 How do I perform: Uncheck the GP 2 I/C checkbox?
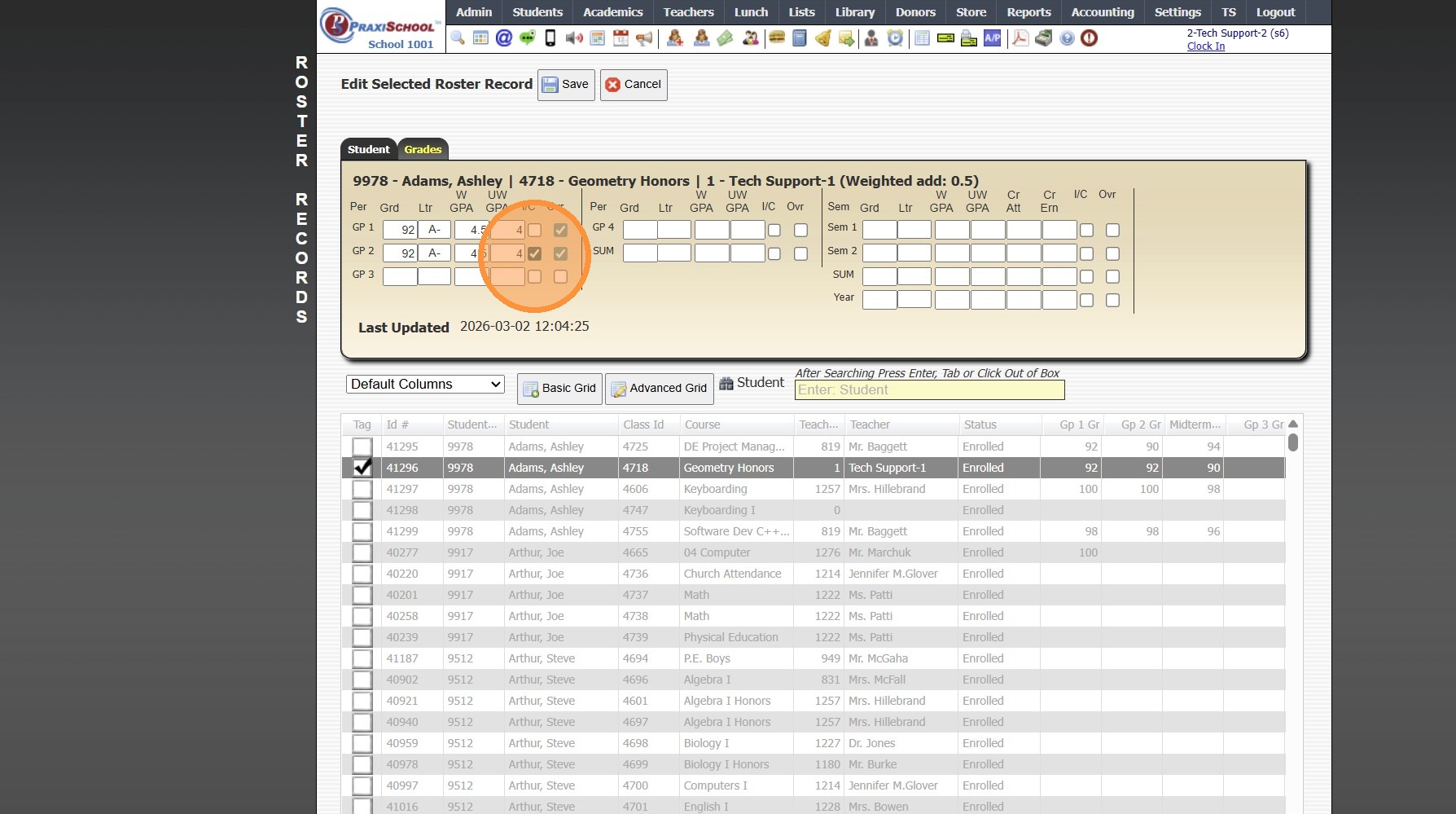pyautogui.click(x=534, y=253)
